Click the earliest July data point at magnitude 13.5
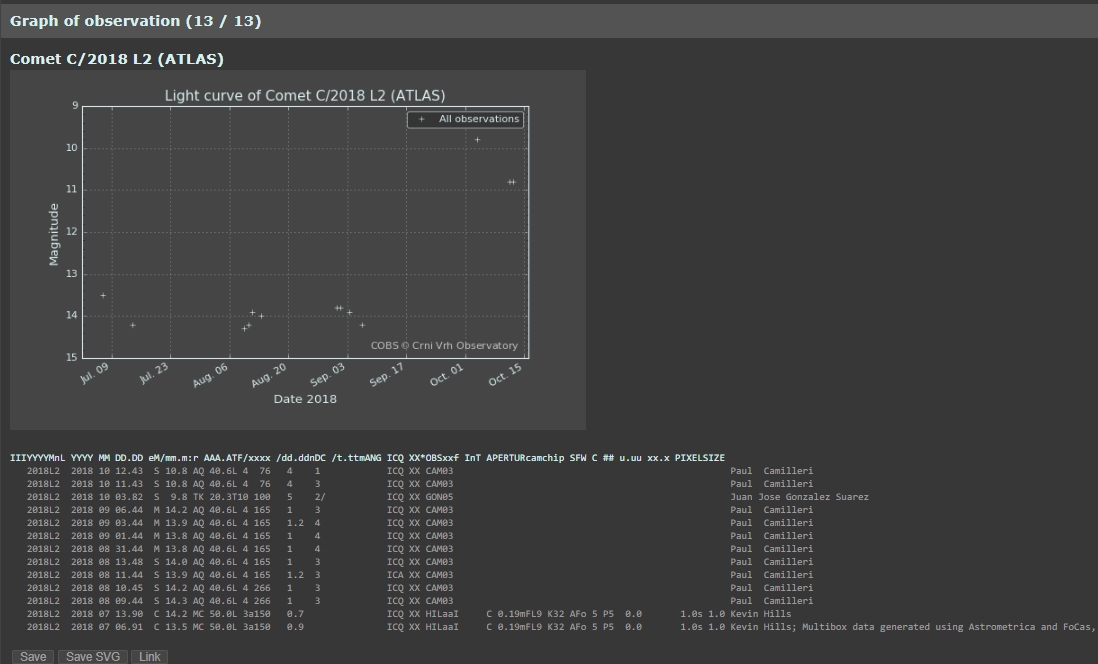The image size is (1098, 664). [103, 295]
